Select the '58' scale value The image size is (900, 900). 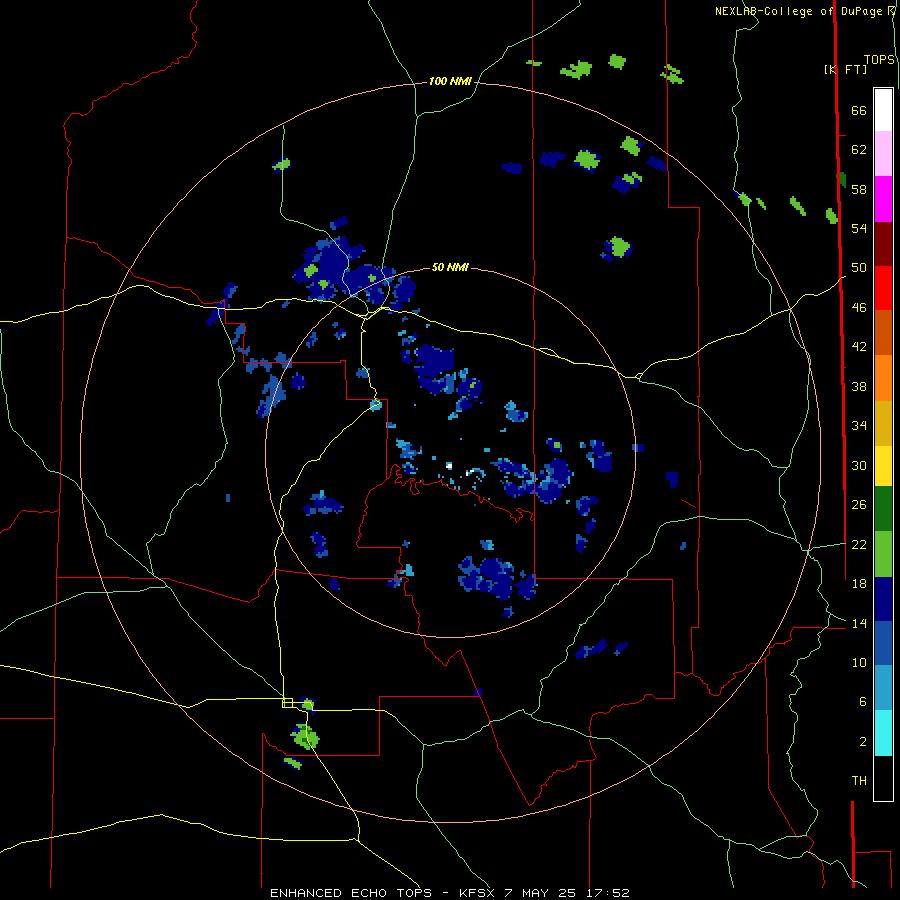(x=859, y=189)
